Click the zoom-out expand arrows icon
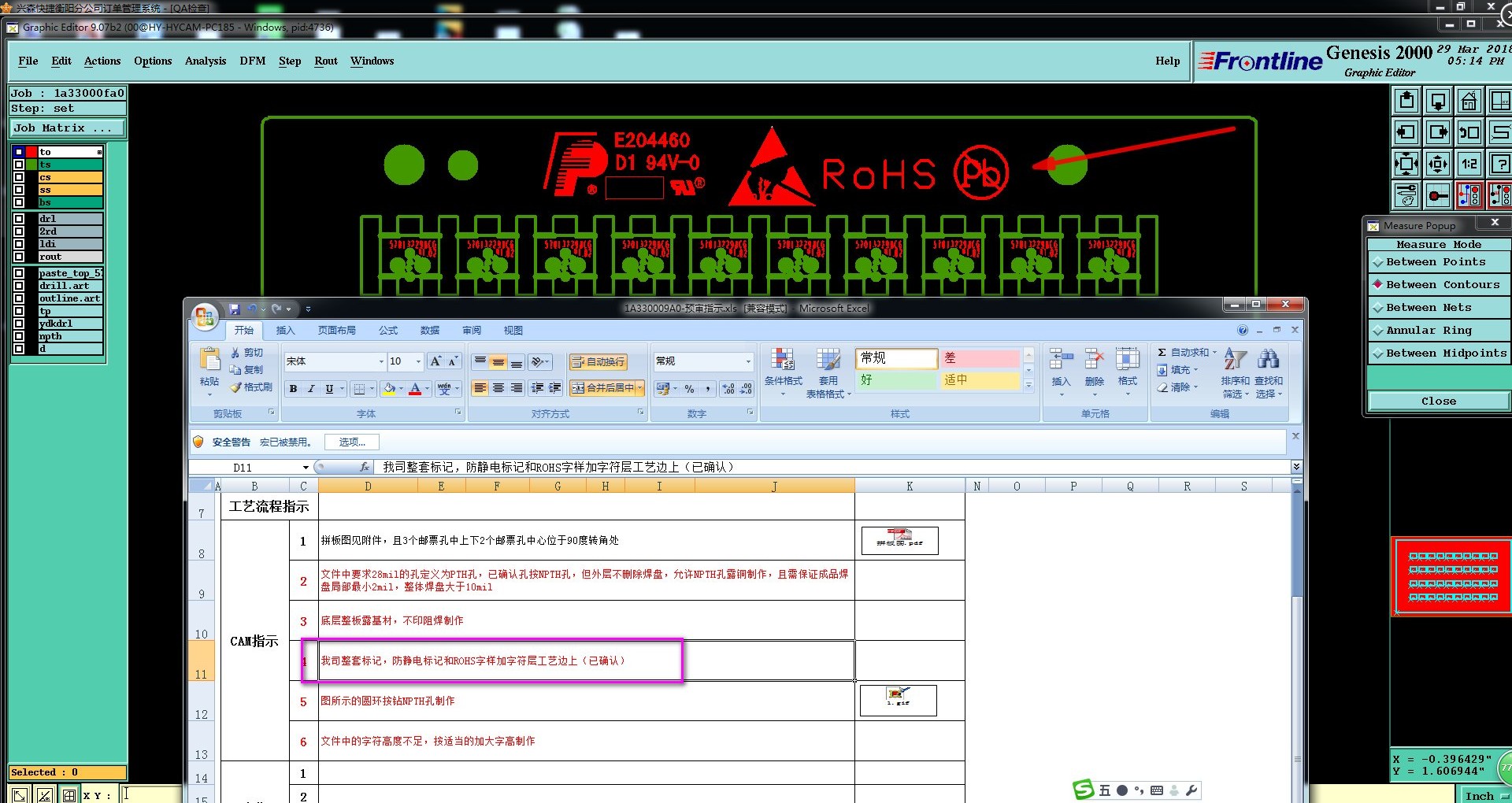The image size is (1512, 803). point(1406,164)
